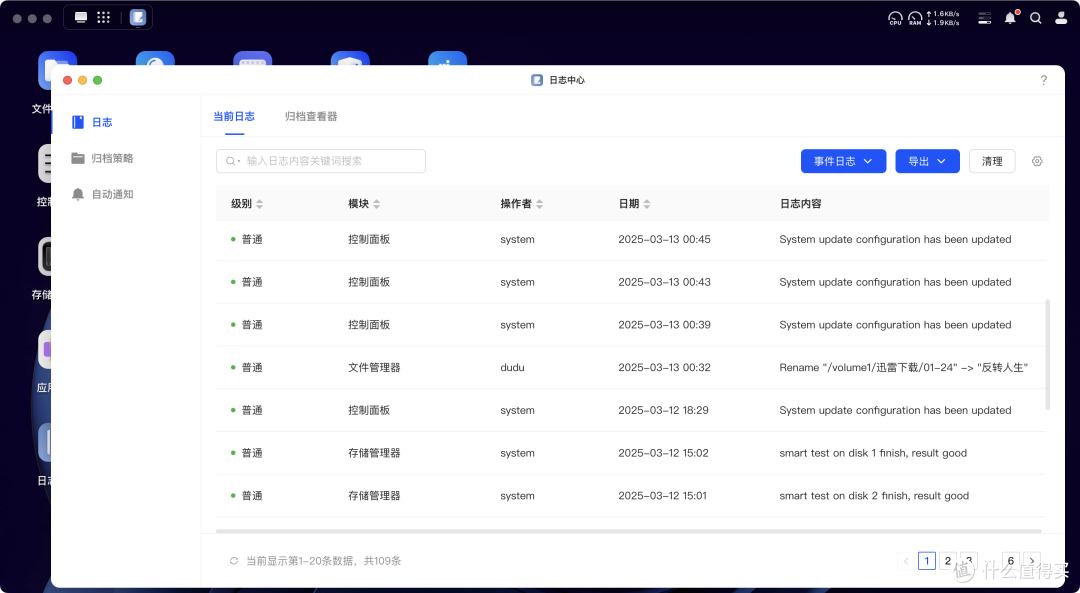This screenshot has height=593, width=1080.
Task: Switch to the 归档查看器 tab
Action: (311, 116)
